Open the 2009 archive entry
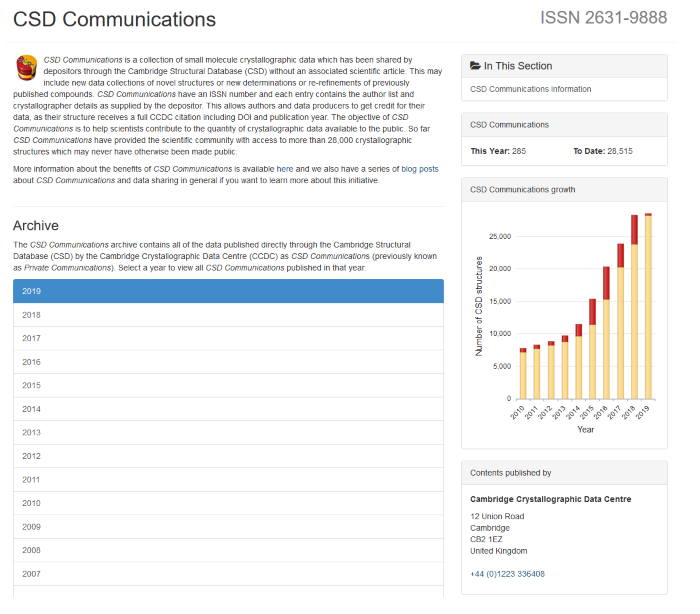Image resolution: width=700 pixels, height=614 pixels. click(228, 526)
